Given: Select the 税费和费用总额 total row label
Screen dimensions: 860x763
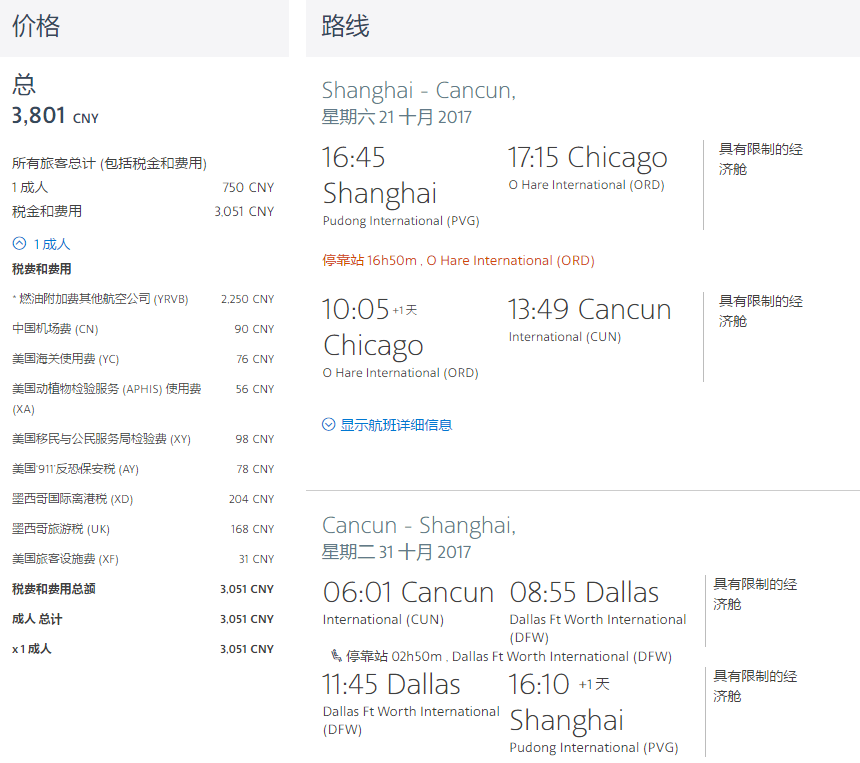Looking at the screenshot, I should pyautogui.click(x=54, y=589).
